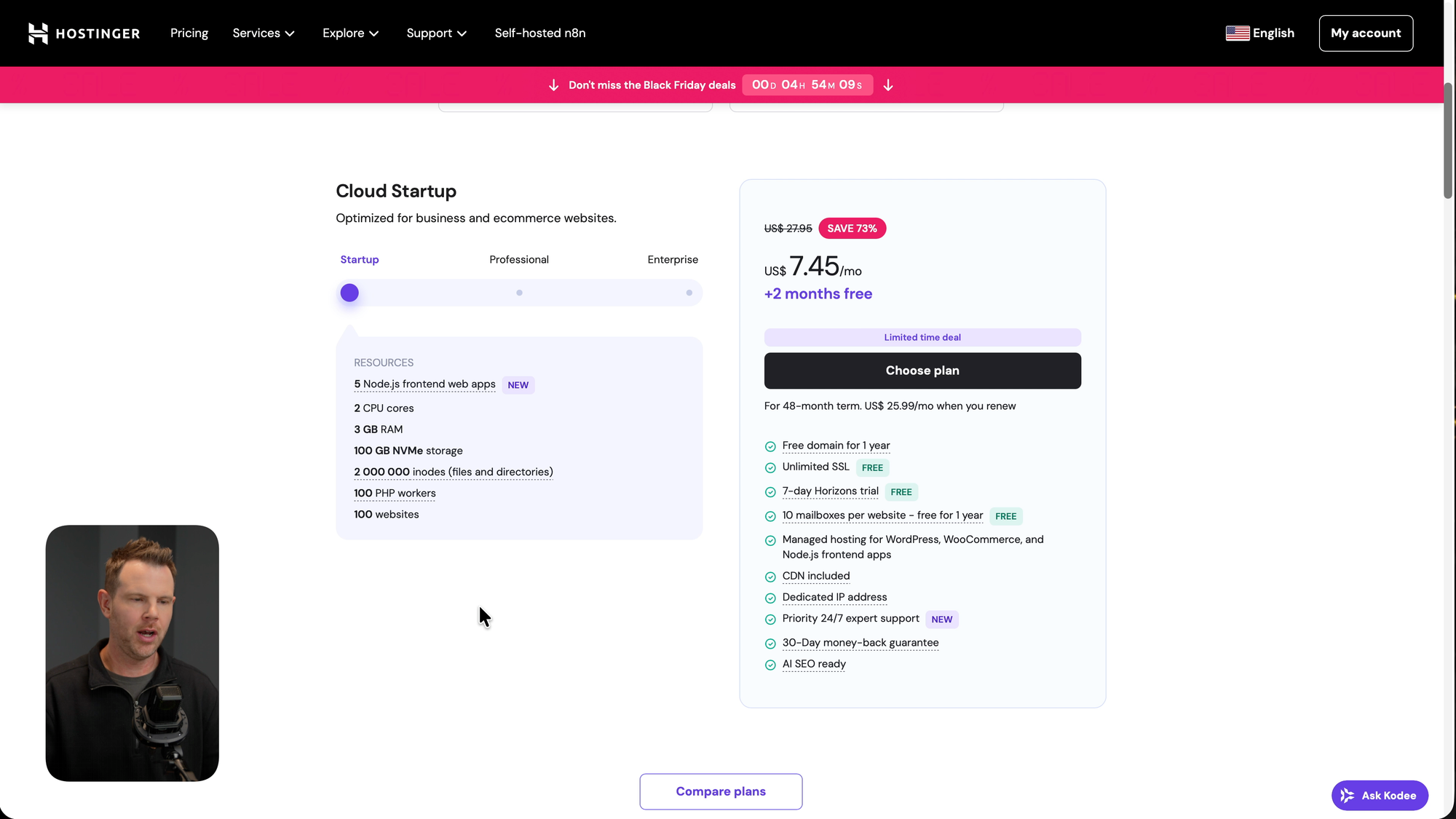Open the Support dropdown menu
1456x819 pixels.
[x=436, y=33]
